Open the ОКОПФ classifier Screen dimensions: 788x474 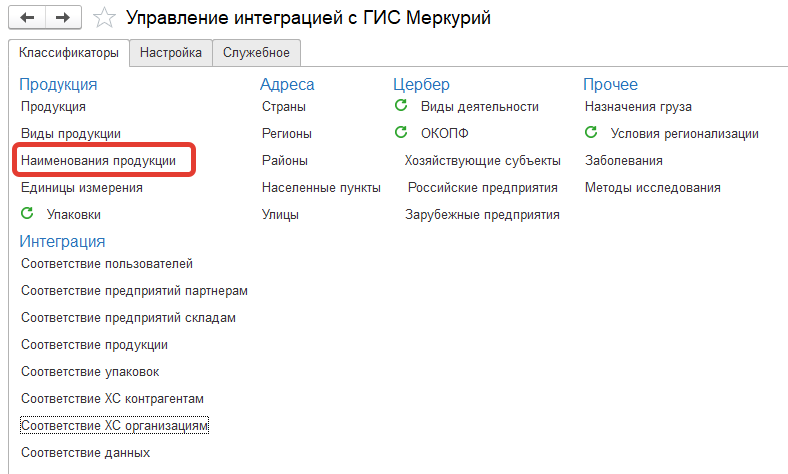coord(445,134)
